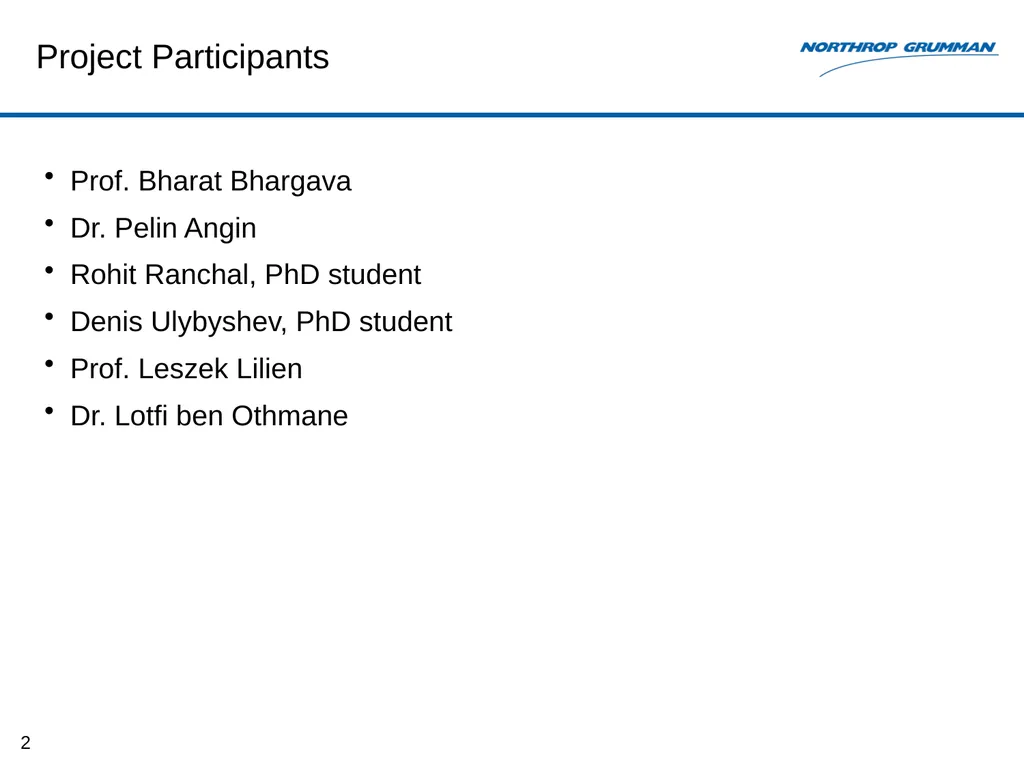Click the Northrop Grumman logo

(x=899, y=58)
